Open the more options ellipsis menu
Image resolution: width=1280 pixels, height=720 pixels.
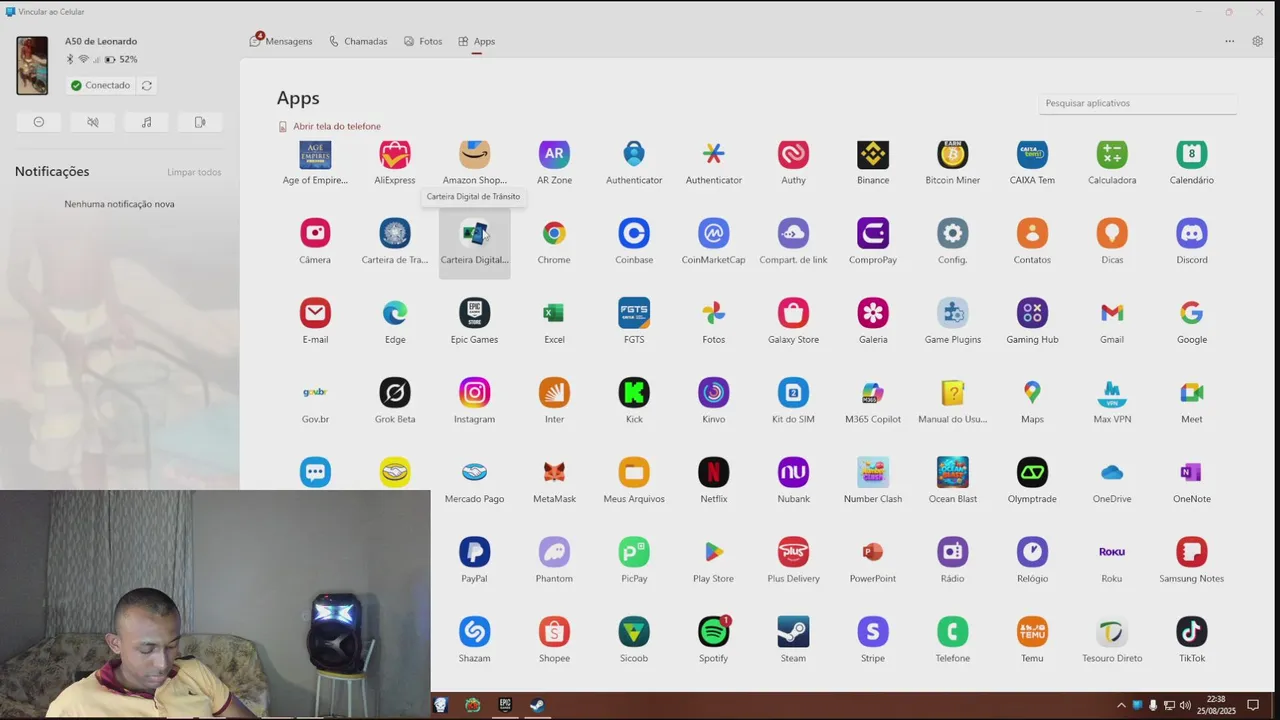[1230, 41]
